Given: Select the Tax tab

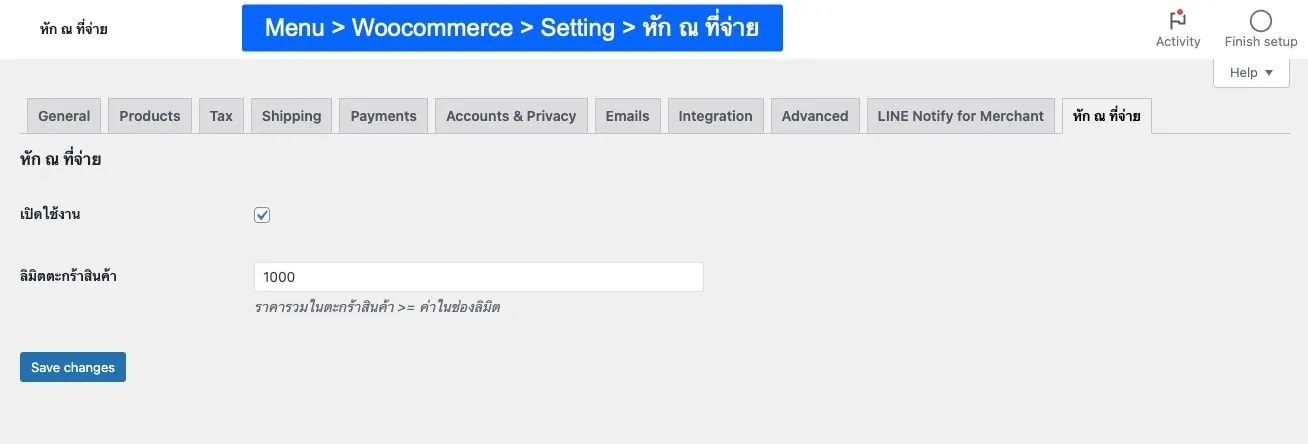Looking at the screenshot, I should [221, 116].
